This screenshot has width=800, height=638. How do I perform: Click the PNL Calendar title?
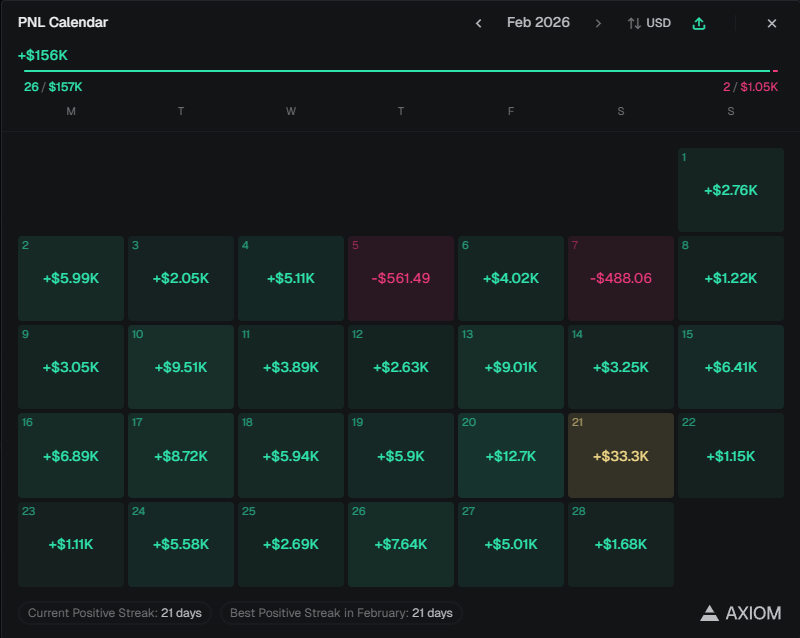coord(63,22)
